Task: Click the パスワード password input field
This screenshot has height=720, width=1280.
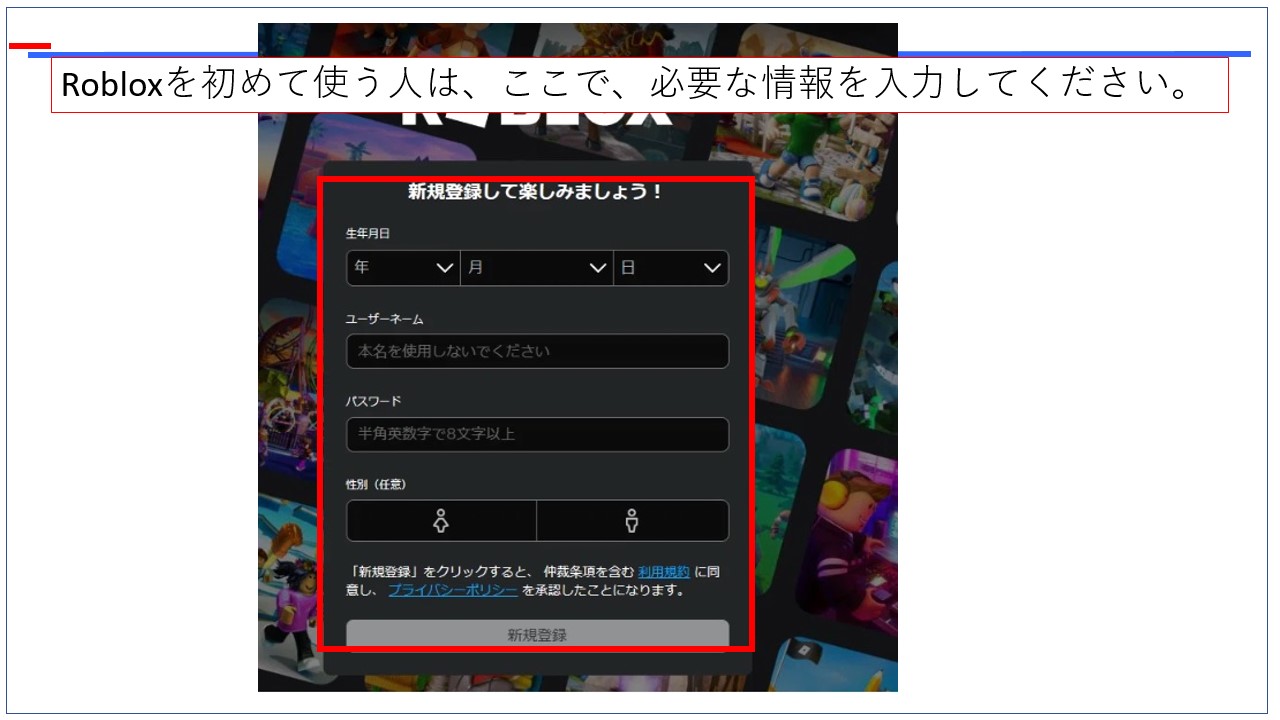Action: click(x=537, y=434)
